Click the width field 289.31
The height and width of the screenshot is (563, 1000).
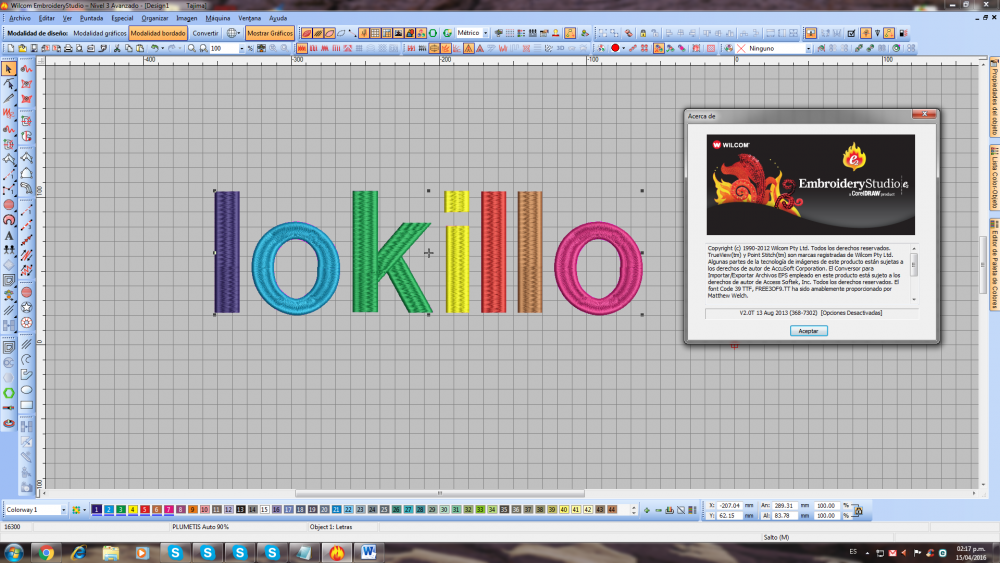click(x=784, y=506)
